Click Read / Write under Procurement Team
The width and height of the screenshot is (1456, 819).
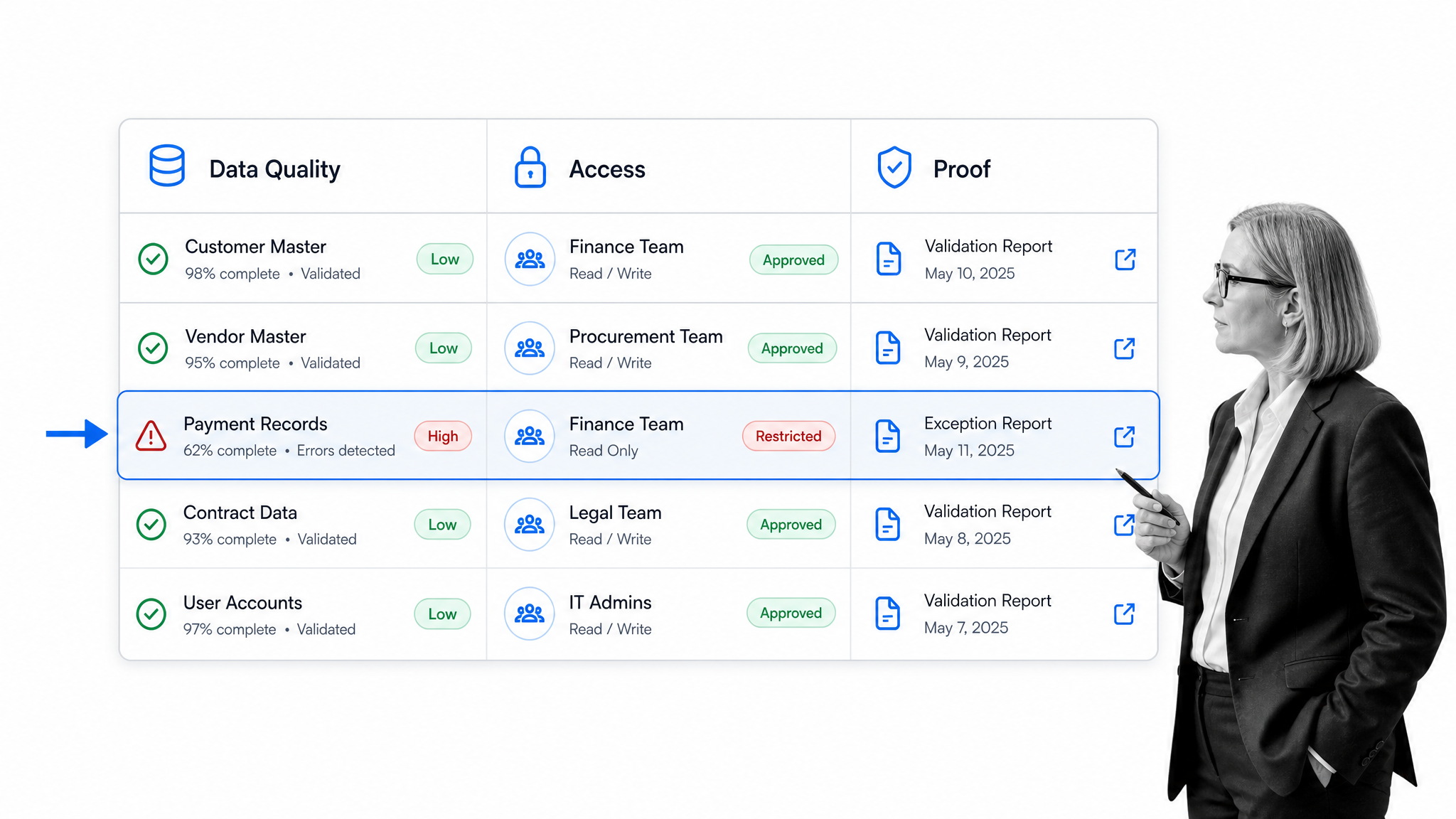(x=610, y=363)
